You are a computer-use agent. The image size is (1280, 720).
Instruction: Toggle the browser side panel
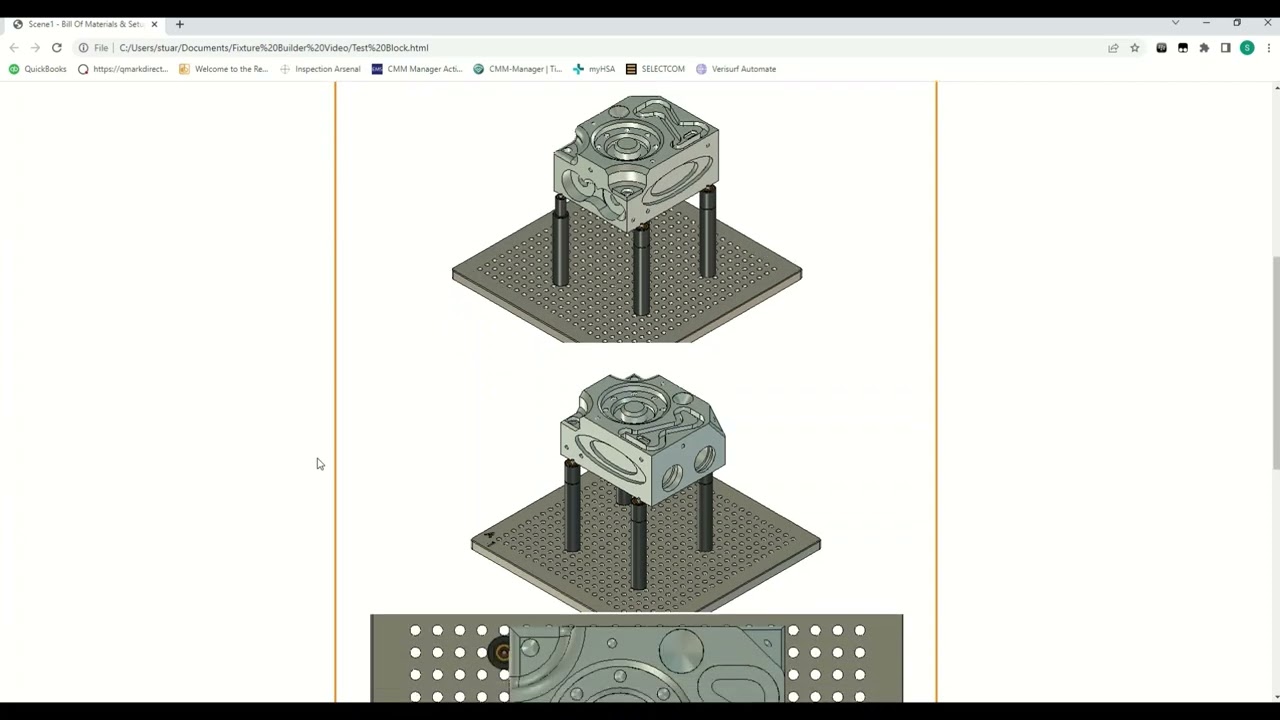click(x=1225, y=48)
